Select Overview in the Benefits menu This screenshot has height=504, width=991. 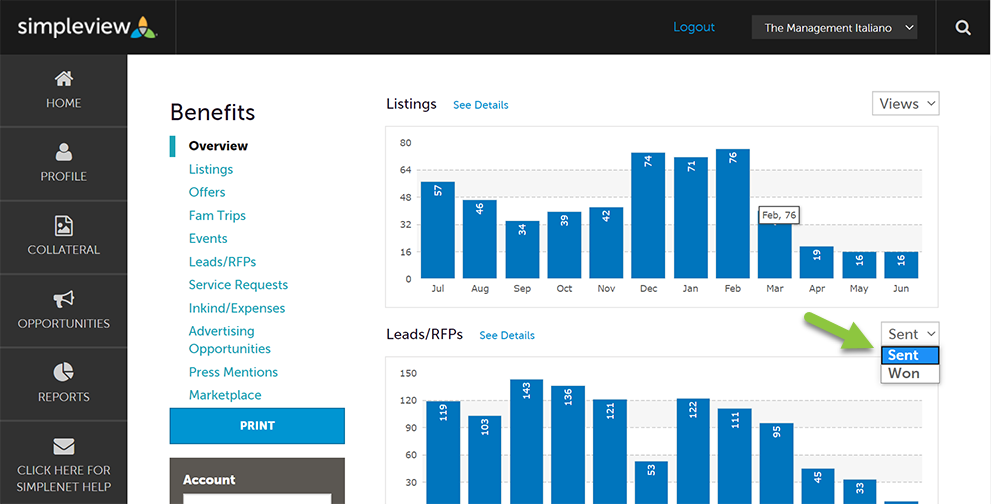coord(219,146)
